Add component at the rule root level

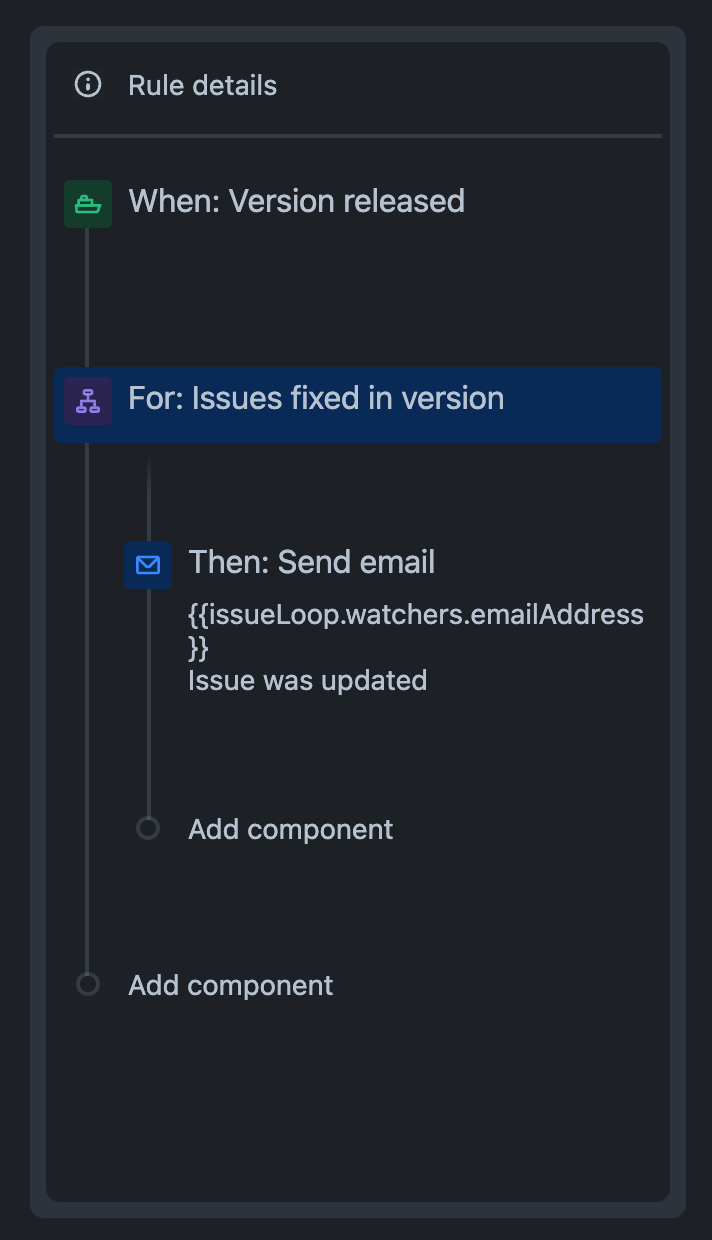[x=230, y=984]
